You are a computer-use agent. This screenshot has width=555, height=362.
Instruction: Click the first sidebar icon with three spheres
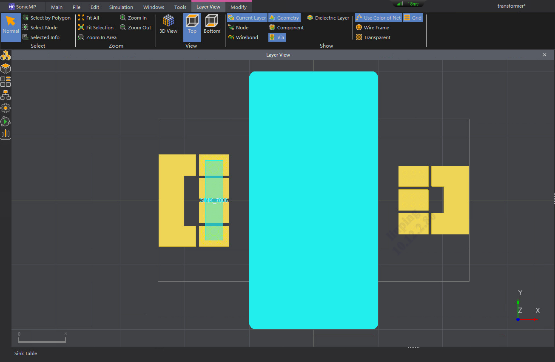[6, 56]
